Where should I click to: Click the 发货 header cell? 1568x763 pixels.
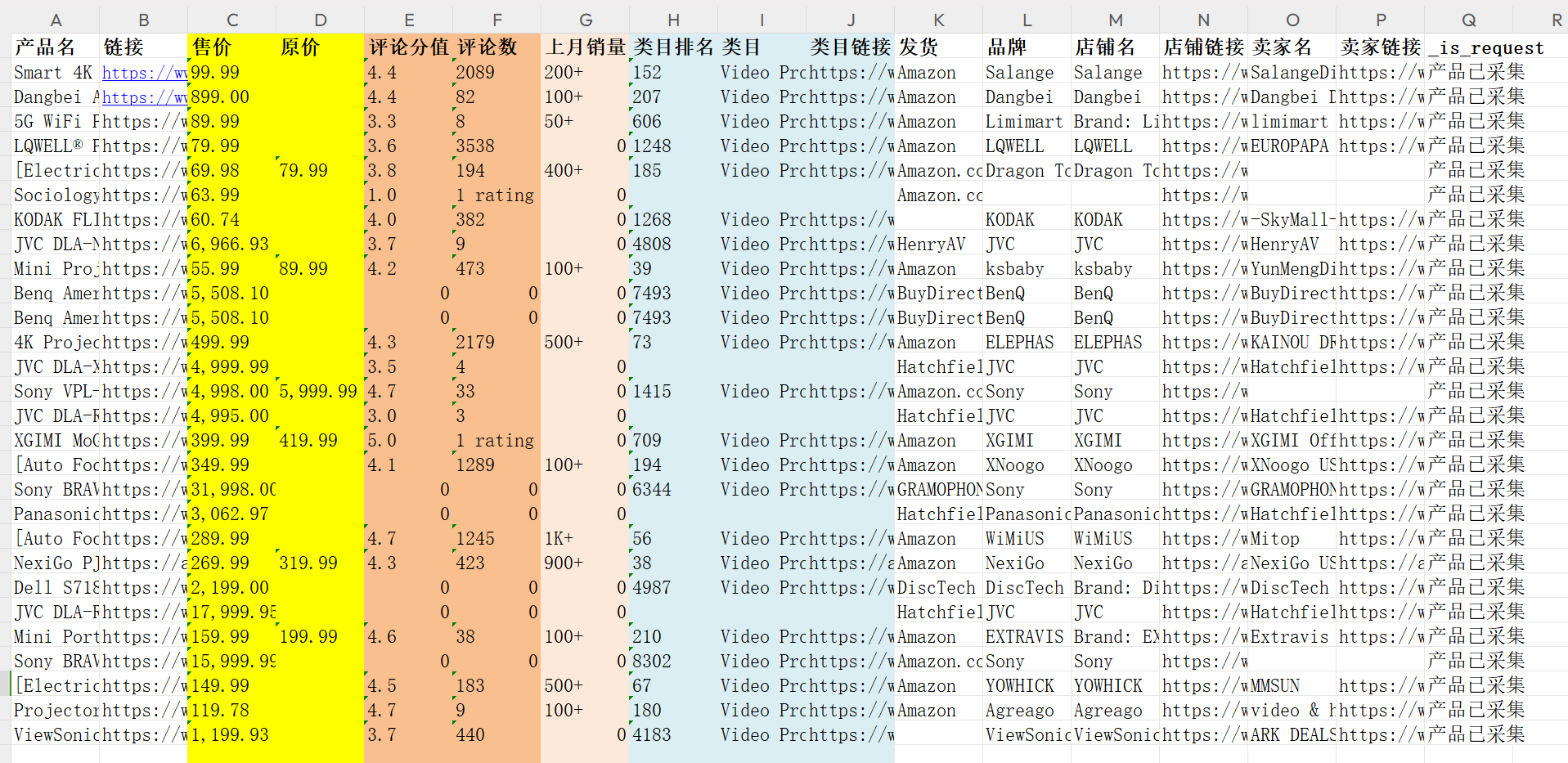(939, 47)
